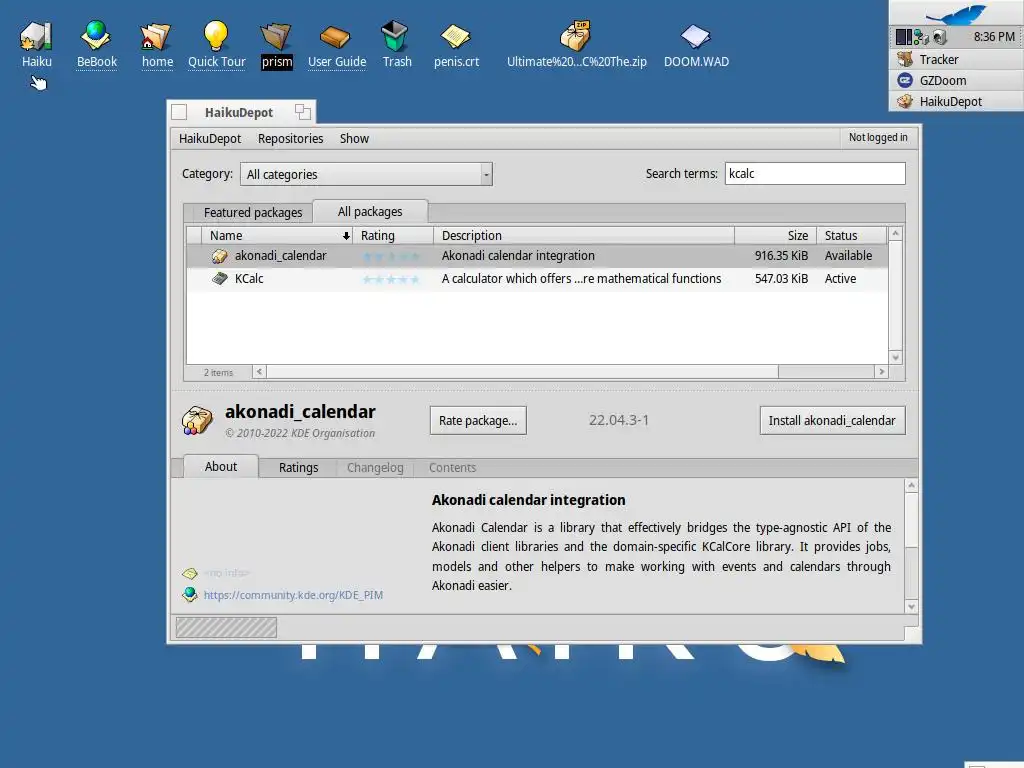The image size is (1024, 768).
Task: Click the akonadi_calendar star rating
Action: tap(391, 256)
